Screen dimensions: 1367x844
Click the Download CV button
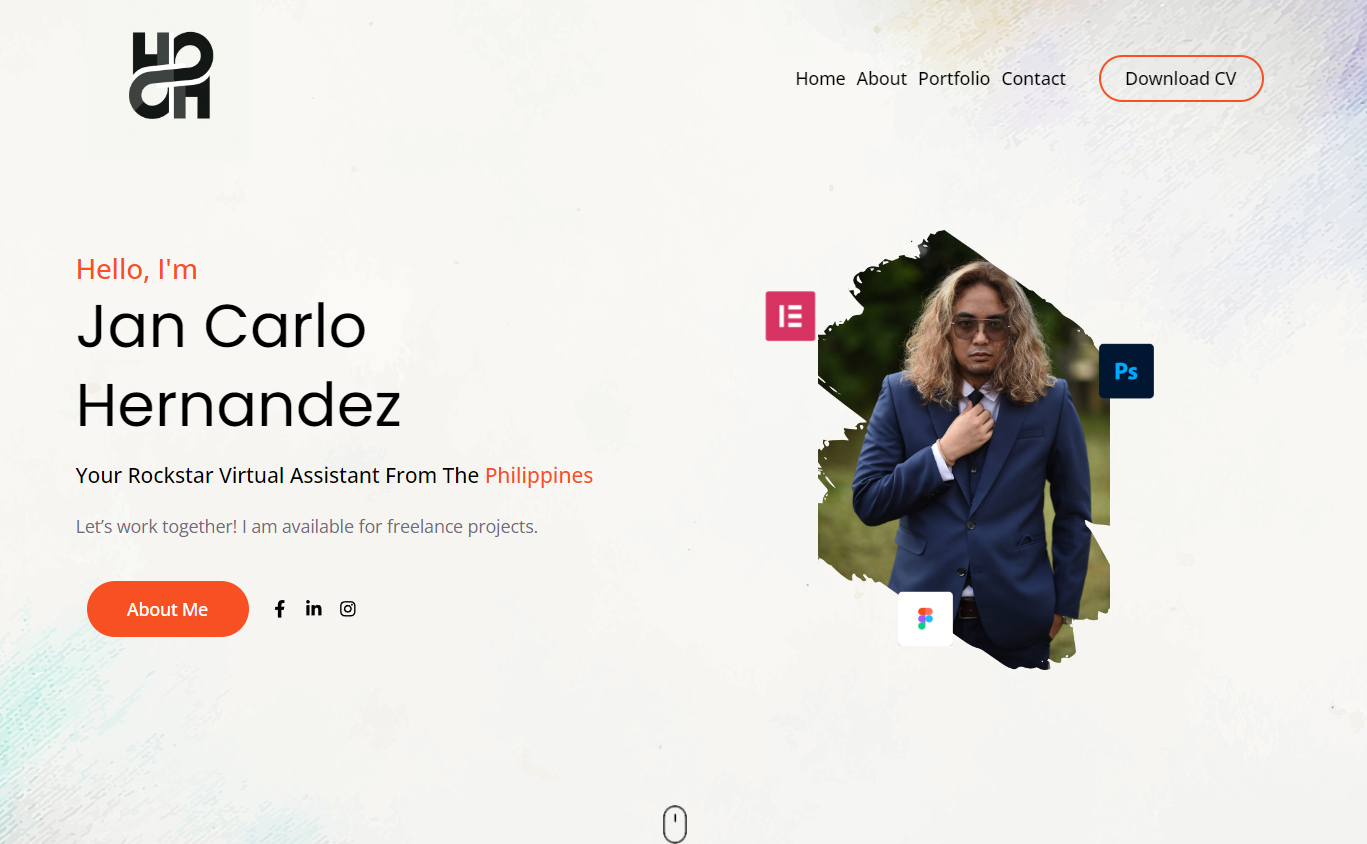click(1181, 79)
